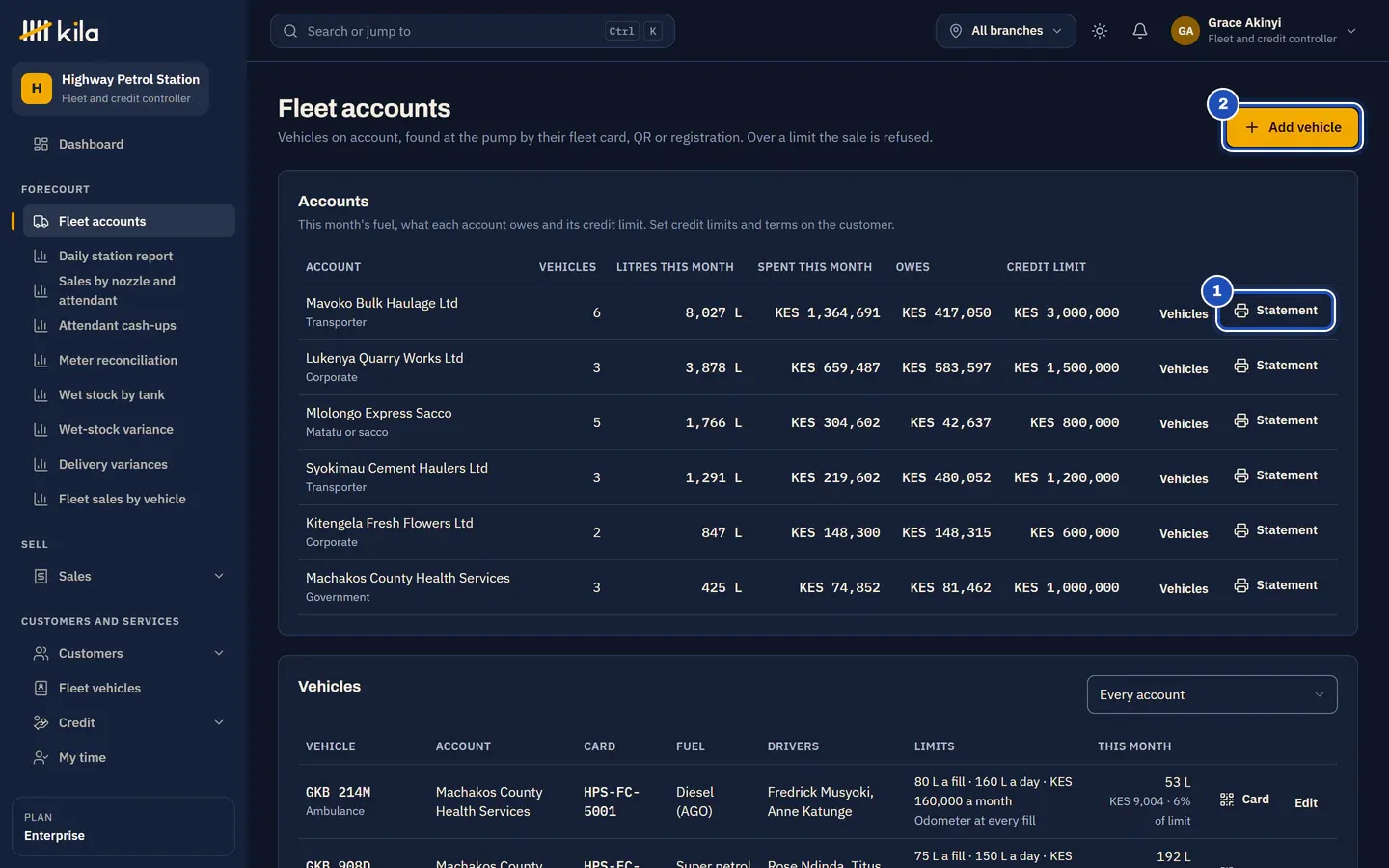Open Fleet sales by vehicle report

[x=128, y=500]
